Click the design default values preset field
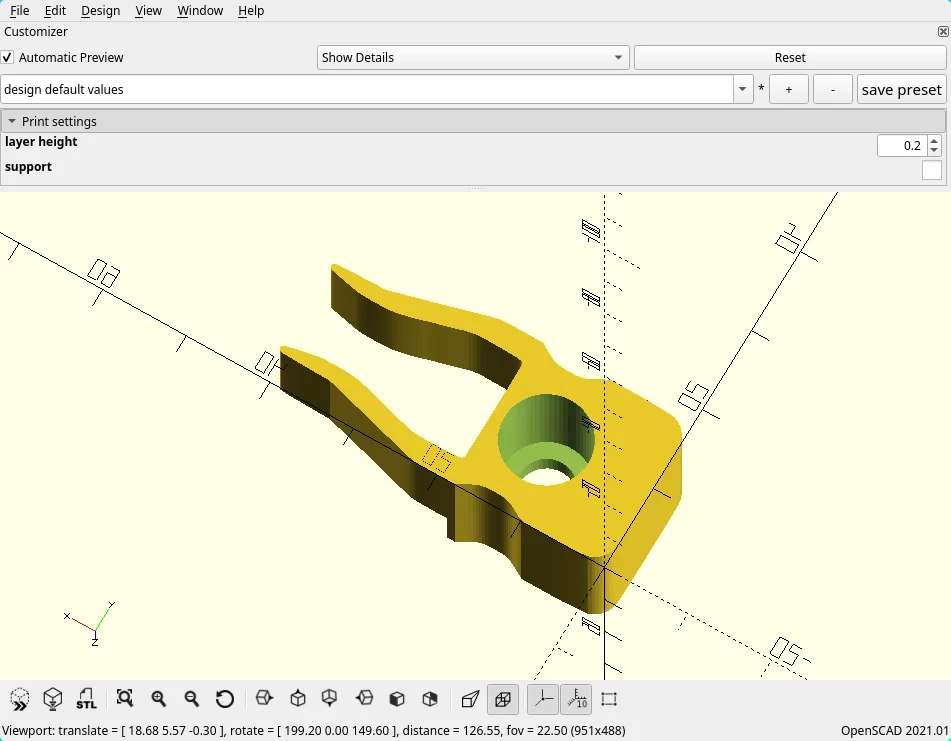 368,90
